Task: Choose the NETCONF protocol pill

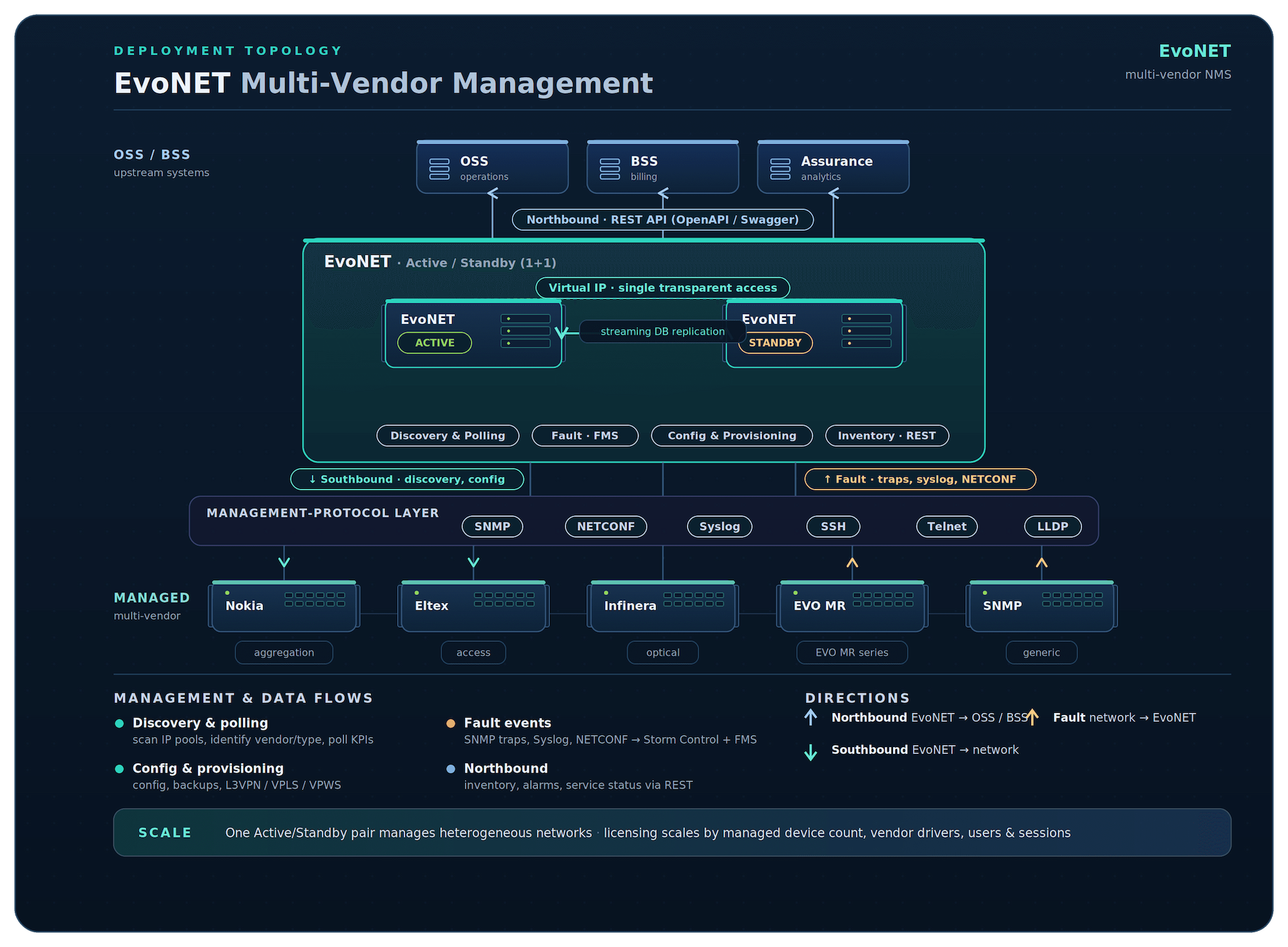Action: (606, 526)
